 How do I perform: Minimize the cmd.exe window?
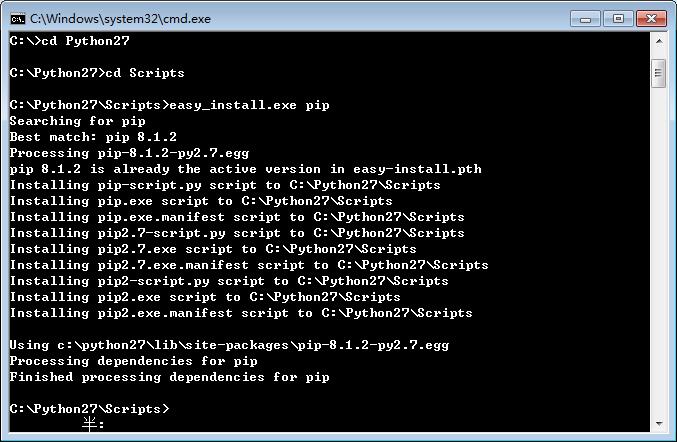click(585, 19)
